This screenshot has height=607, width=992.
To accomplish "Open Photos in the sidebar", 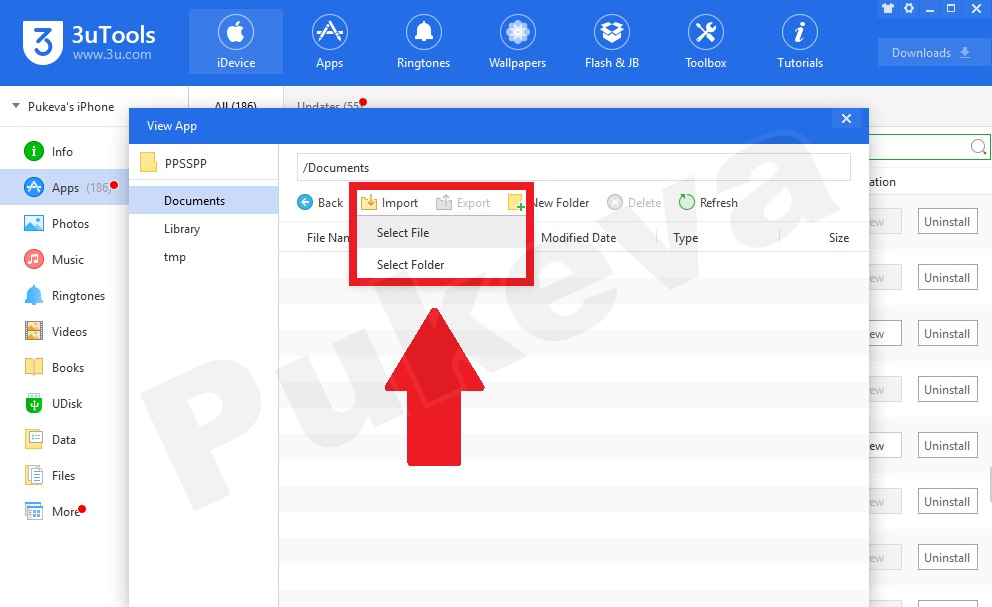I will [63, 223].
